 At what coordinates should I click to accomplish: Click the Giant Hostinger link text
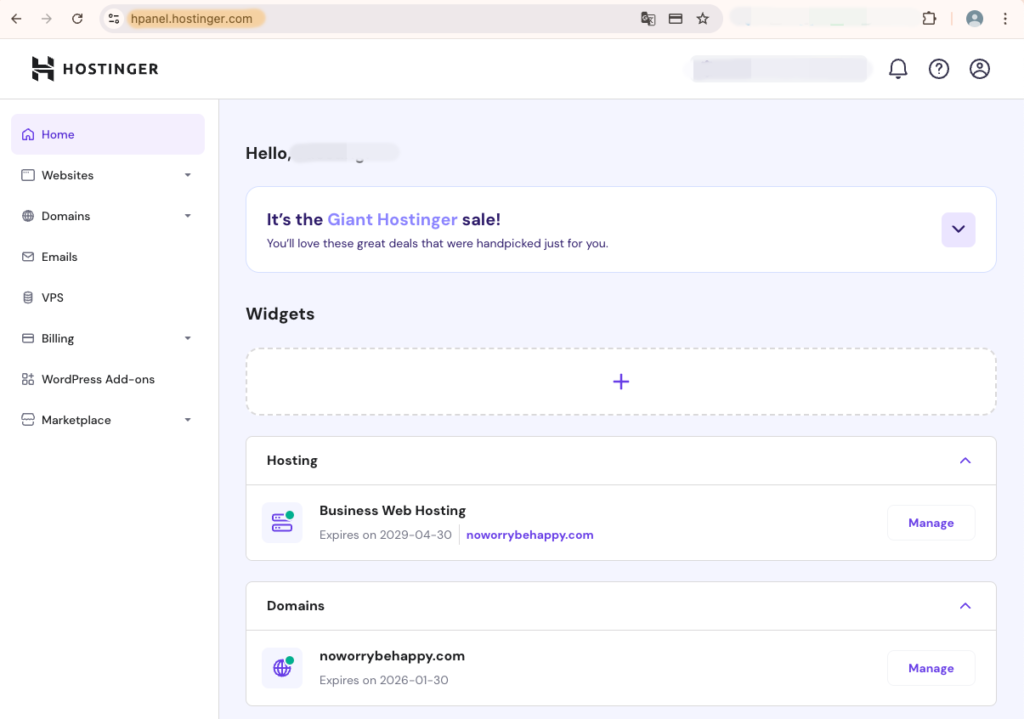pyautogui.click(x=392, y=219)
